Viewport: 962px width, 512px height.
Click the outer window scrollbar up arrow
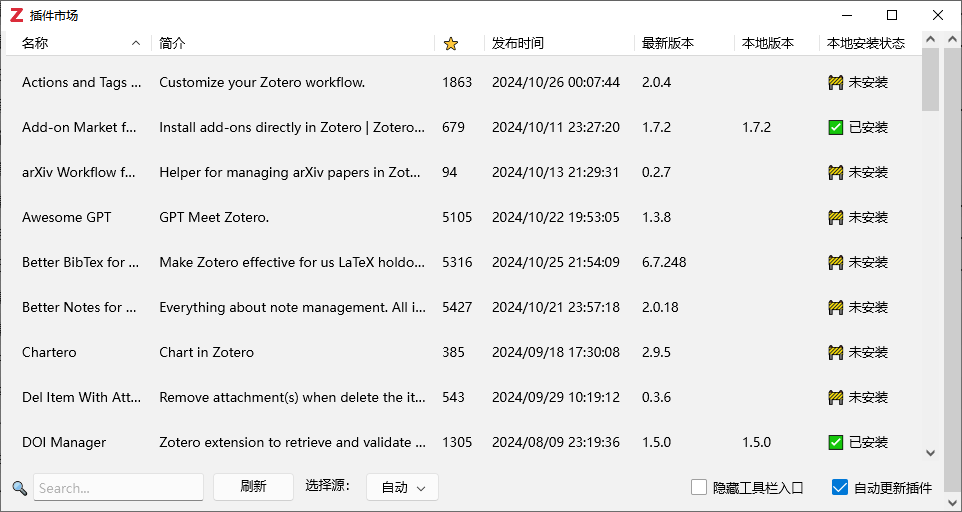pyautogui.click(x=953, y=40)
